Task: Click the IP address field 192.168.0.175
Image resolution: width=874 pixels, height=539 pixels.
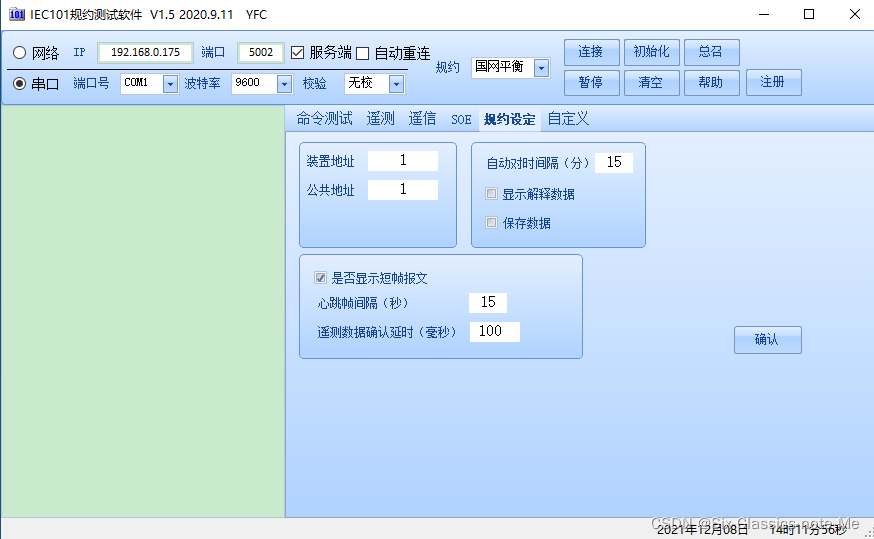Action: coord(145,52)
